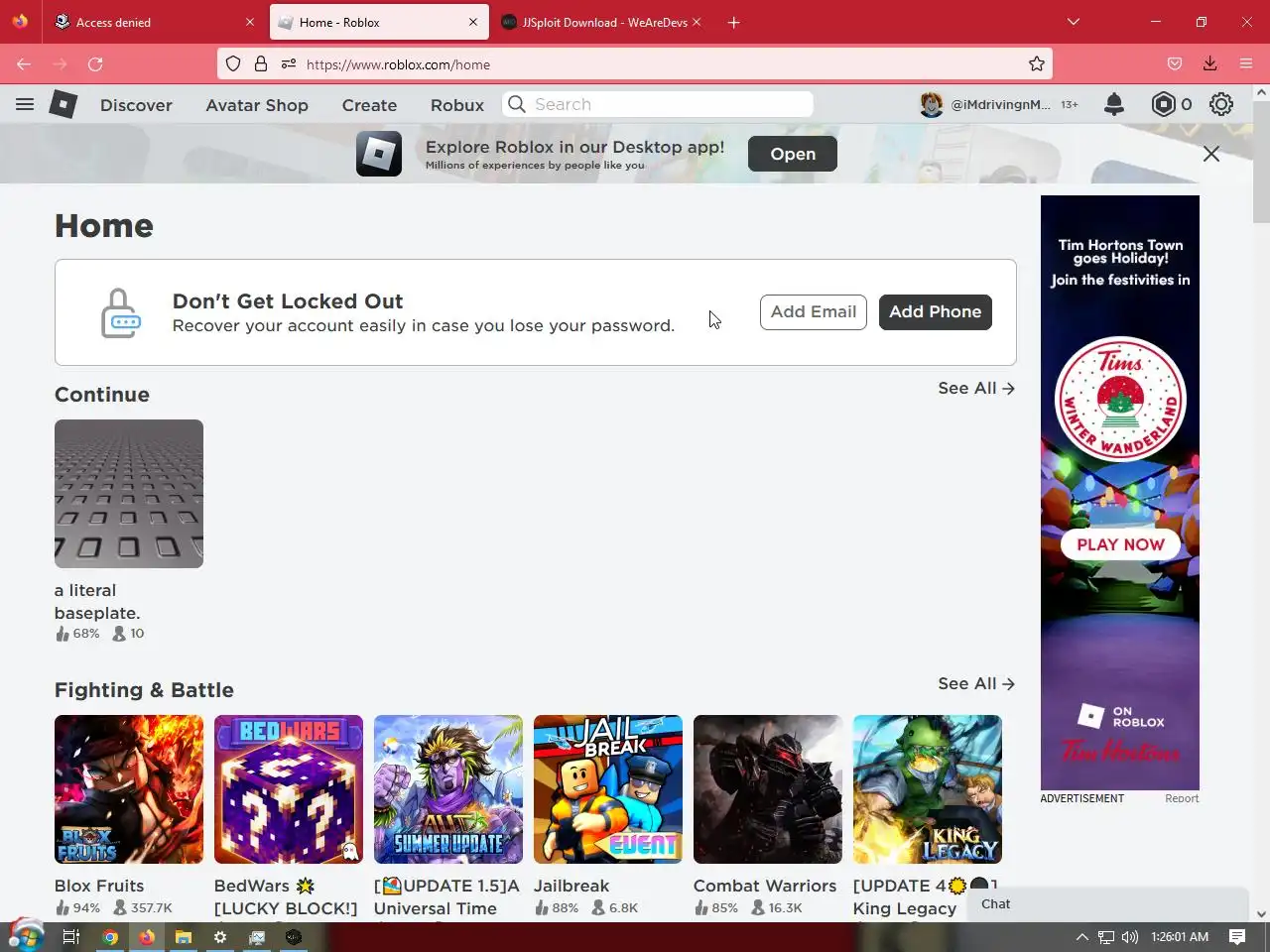Open the notifications bell
Screen dimensions: 1270x952
tap(1114, 104)
